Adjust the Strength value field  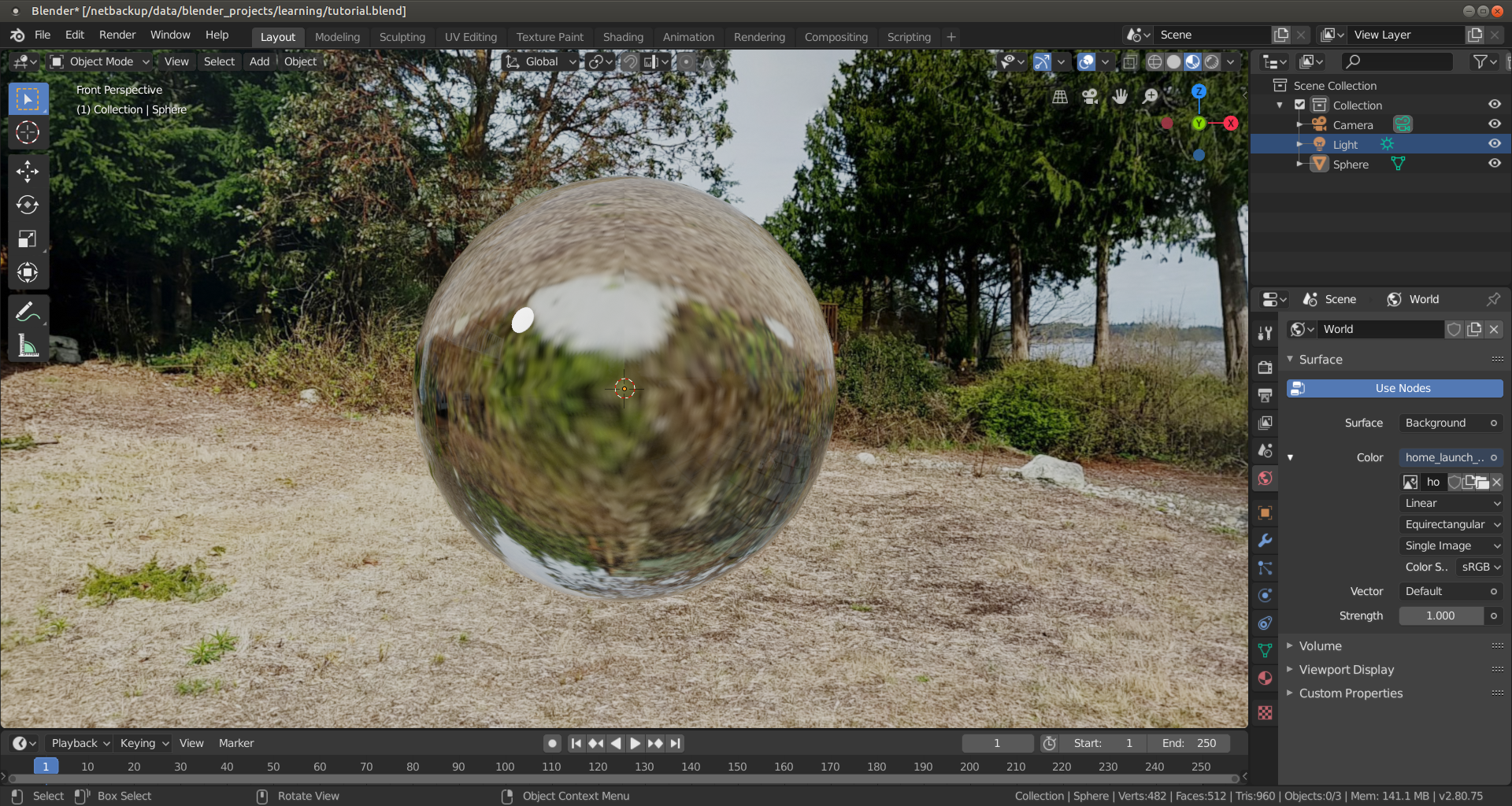(1440, 616)
